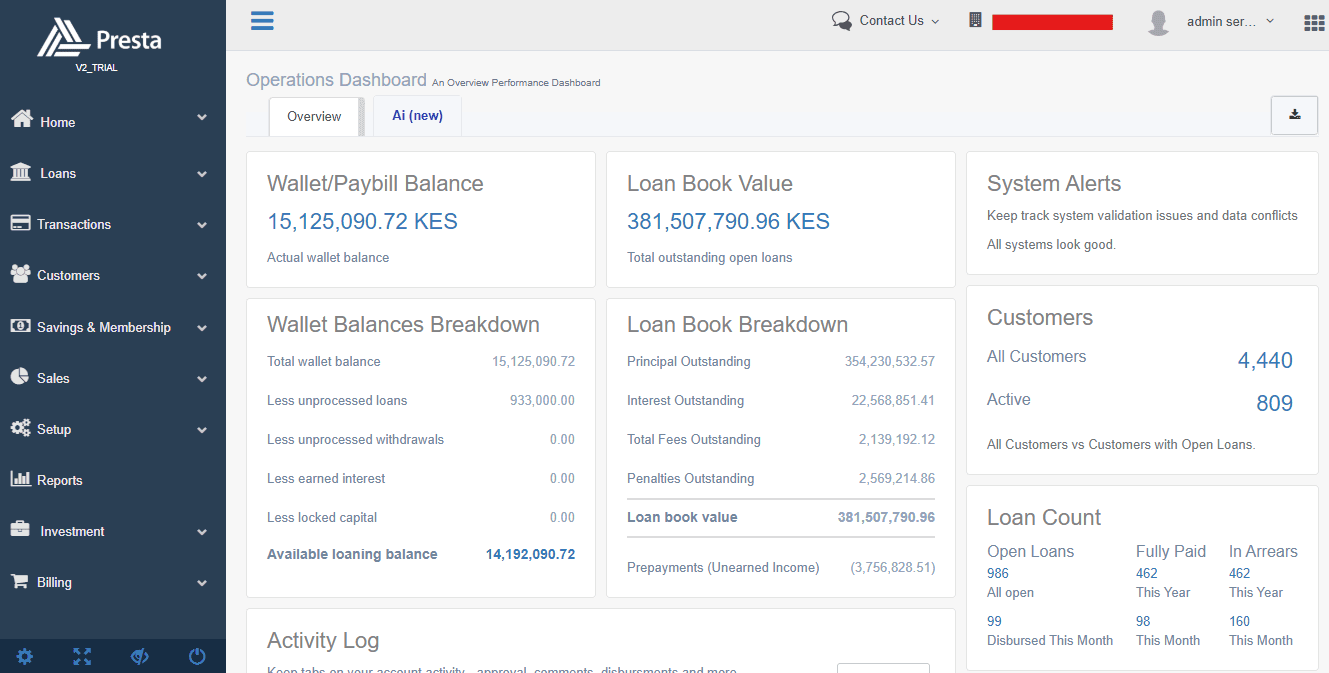Click the organization building icon
The width and height of the screenshot is (1329, 673).
point(976,20)
